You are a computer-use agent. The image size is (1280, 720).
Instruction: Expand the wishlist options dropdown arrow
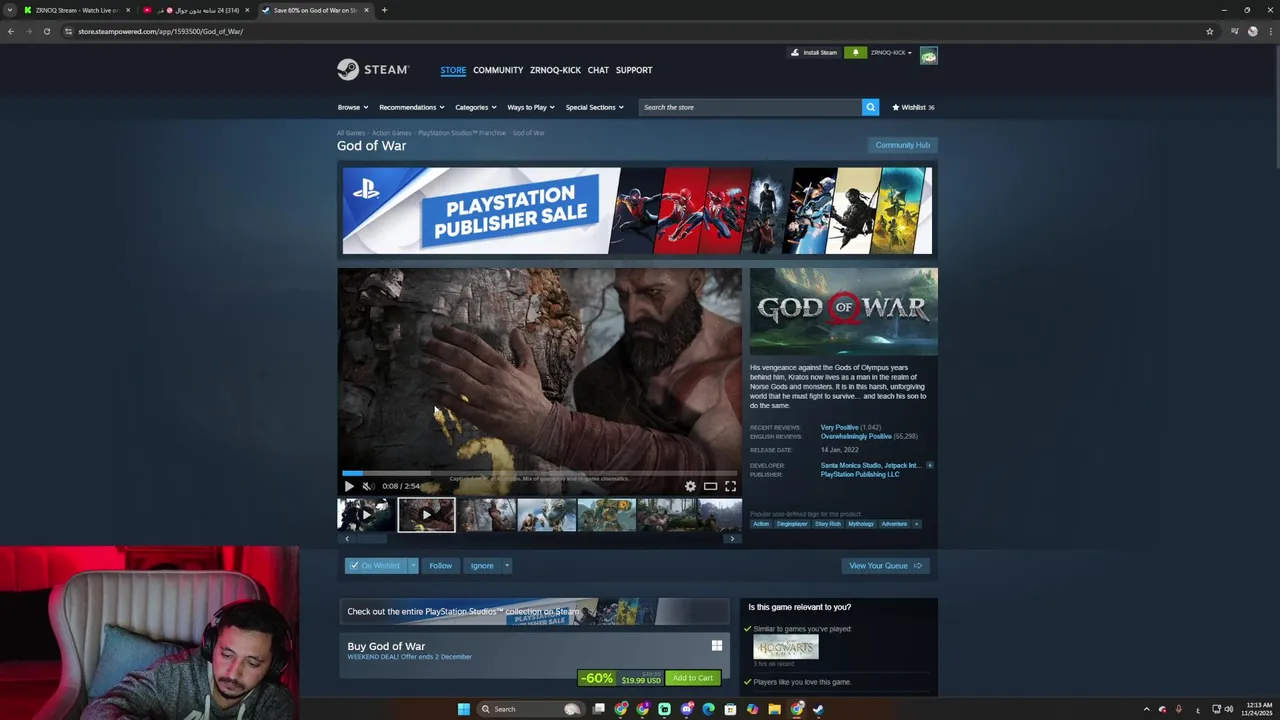[x=412, y=566]
